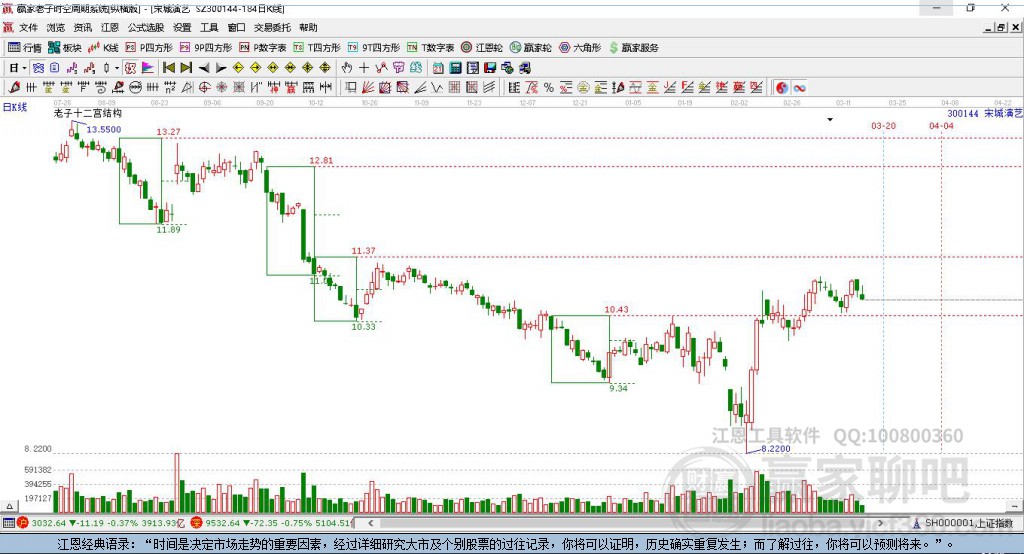Click the status bar keyboard grid icon
Screen dimensions: 1024x554
pyautogui.click(x=8, y=523)
